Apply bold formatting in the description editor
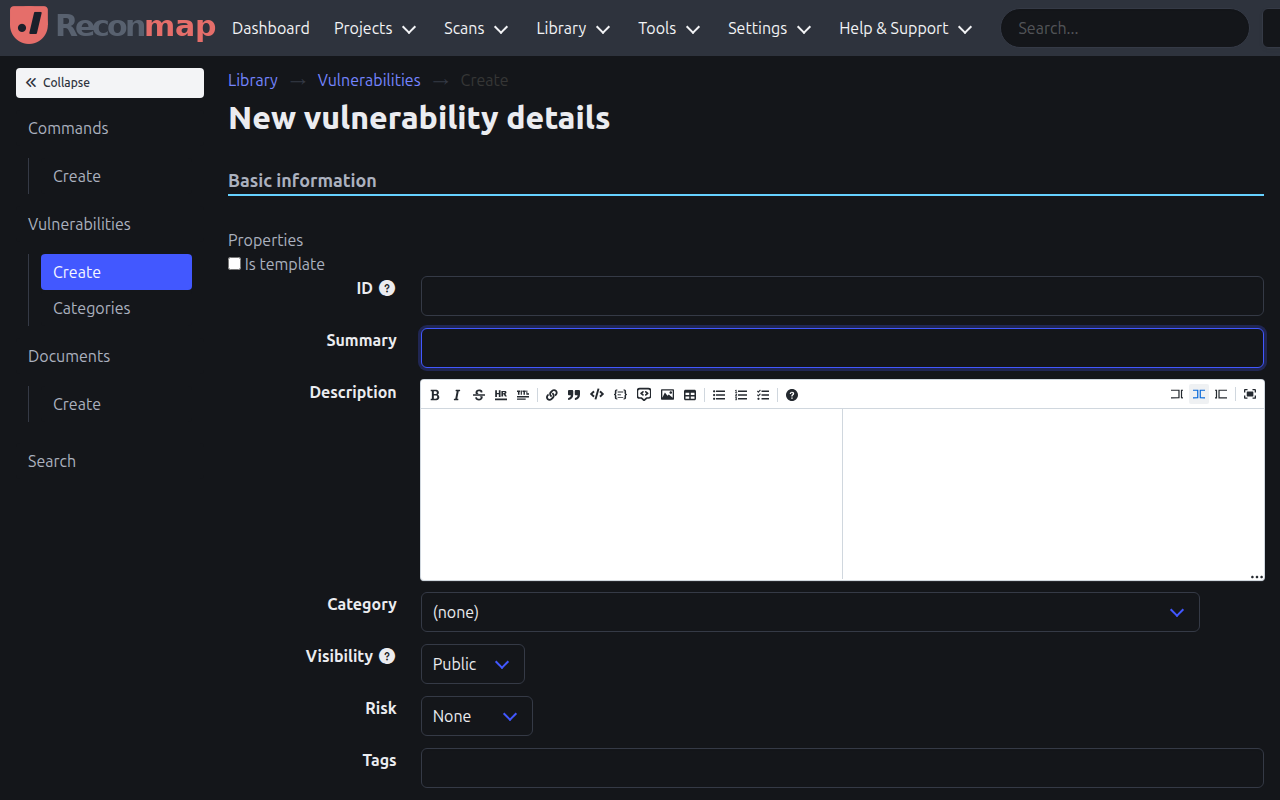Screen dimensions: 1280x800 click(x=435, y=394)
